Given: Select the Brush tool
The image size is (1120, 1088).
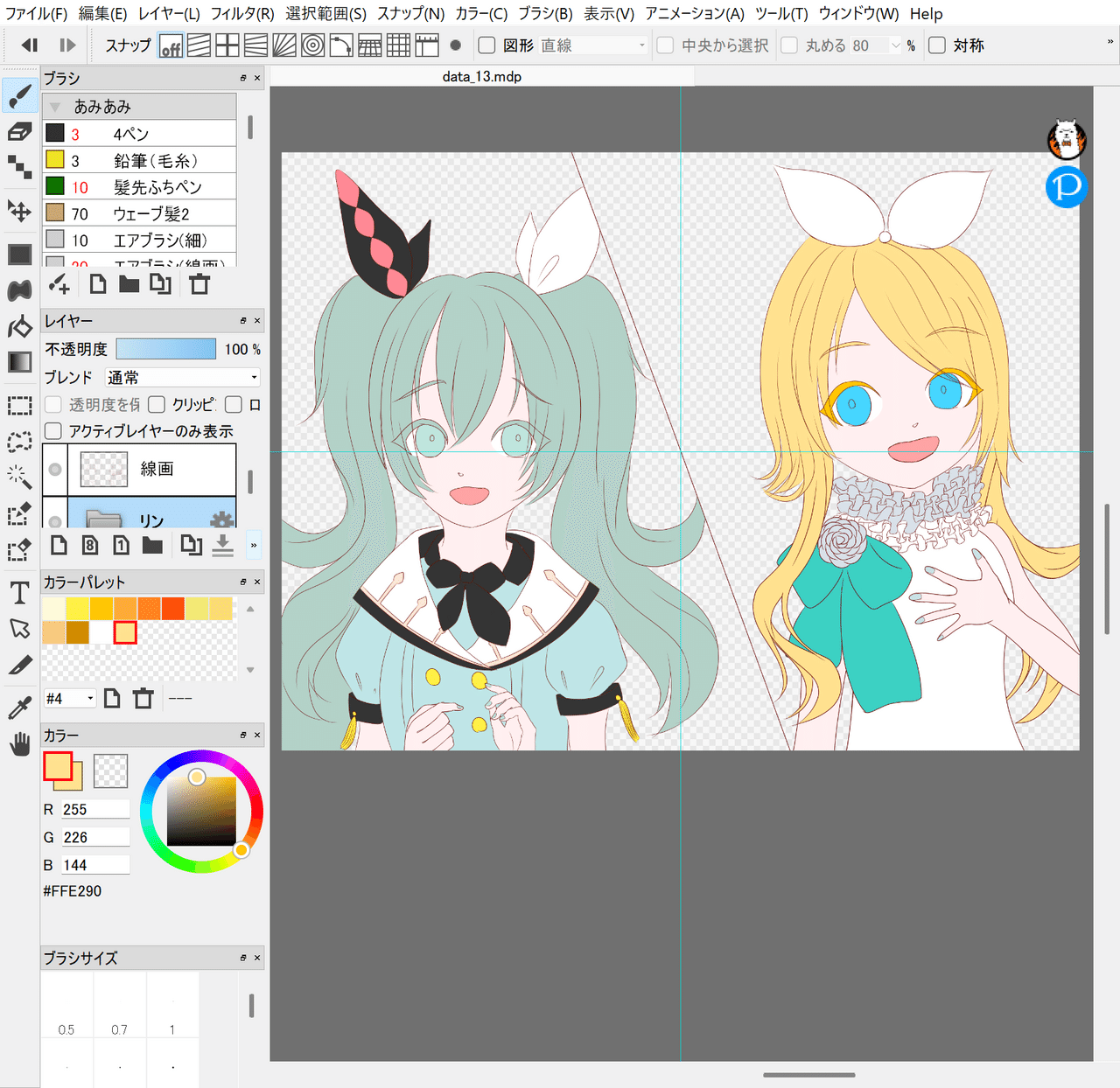Looking at the screenshot, I should tap(19, 96).
